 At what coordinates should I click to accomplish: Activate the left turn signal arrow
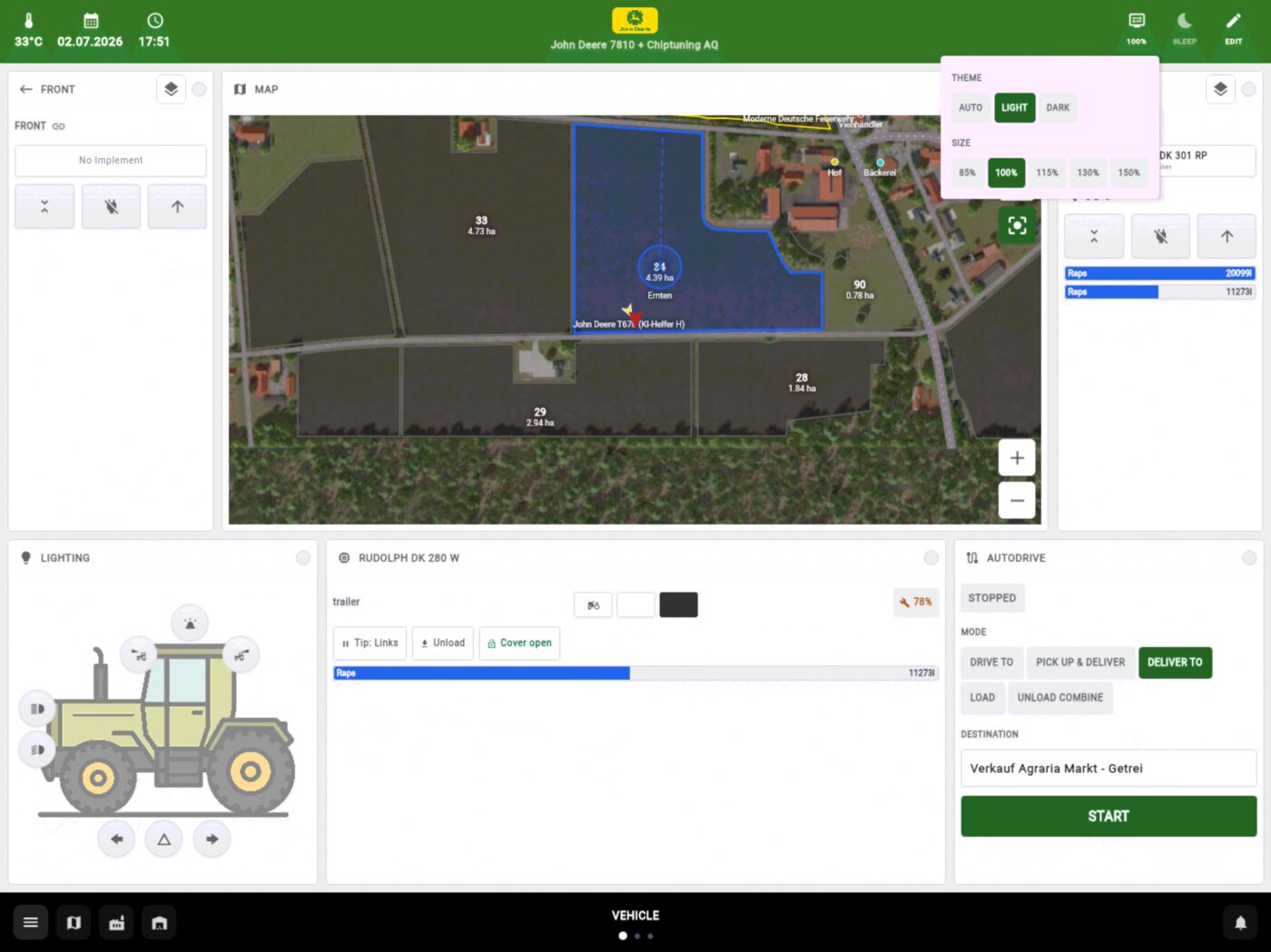tap(116, 839)
